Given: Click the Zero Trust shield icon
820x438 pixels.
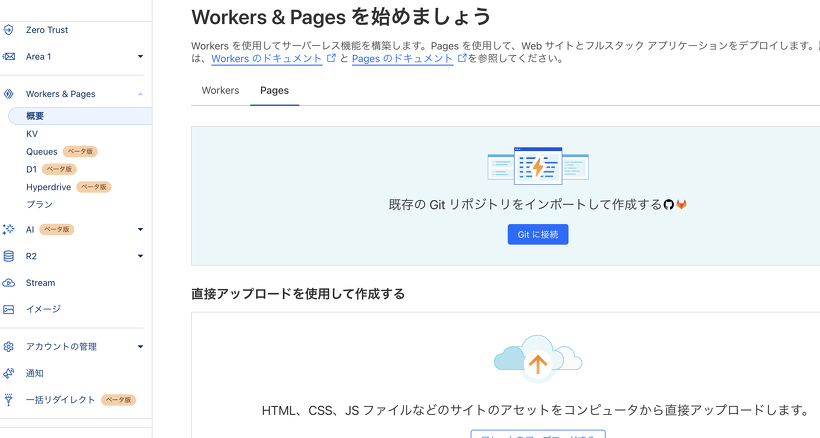Looking at the screenshot, I should pyautogui.click(x=8, y=30).
